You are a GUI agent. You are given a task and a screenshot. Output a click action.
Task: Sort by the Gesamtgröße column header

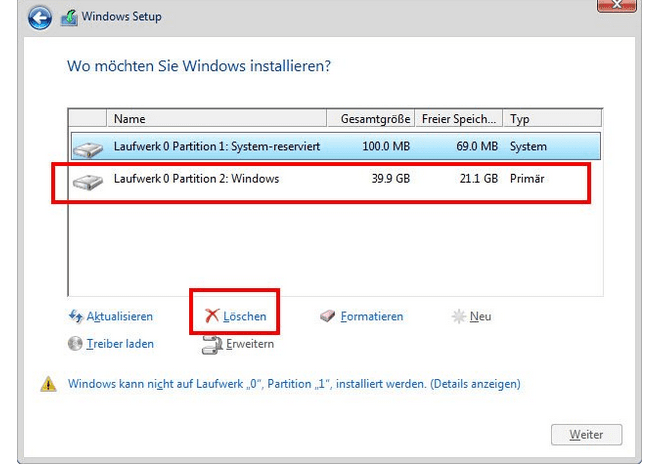coord(376,119)
